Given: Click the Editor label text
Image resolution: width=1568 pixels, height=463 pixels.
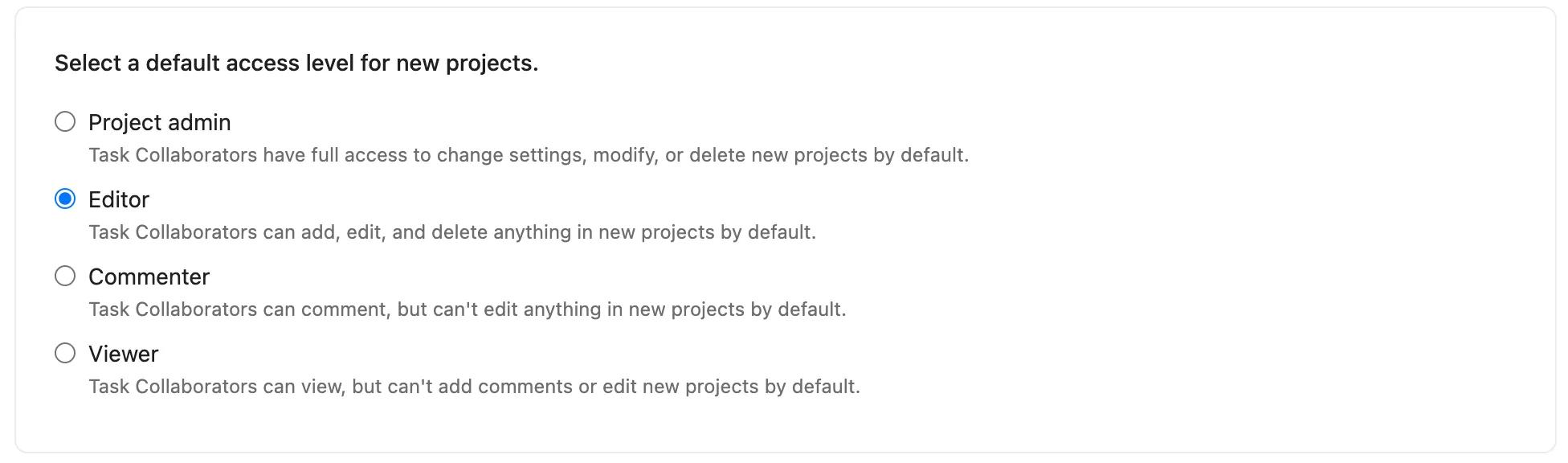Looking at the screenshot, I should (x=118, y=200).
